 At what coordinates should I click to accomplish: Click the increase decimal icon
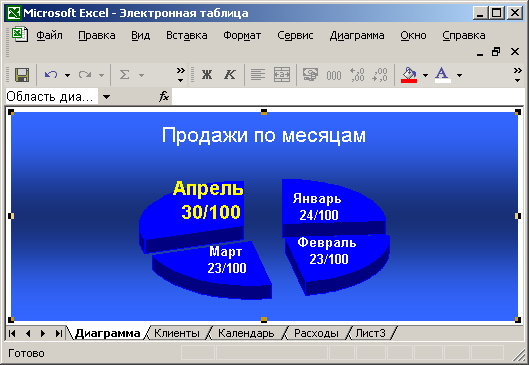pos(357,75)
